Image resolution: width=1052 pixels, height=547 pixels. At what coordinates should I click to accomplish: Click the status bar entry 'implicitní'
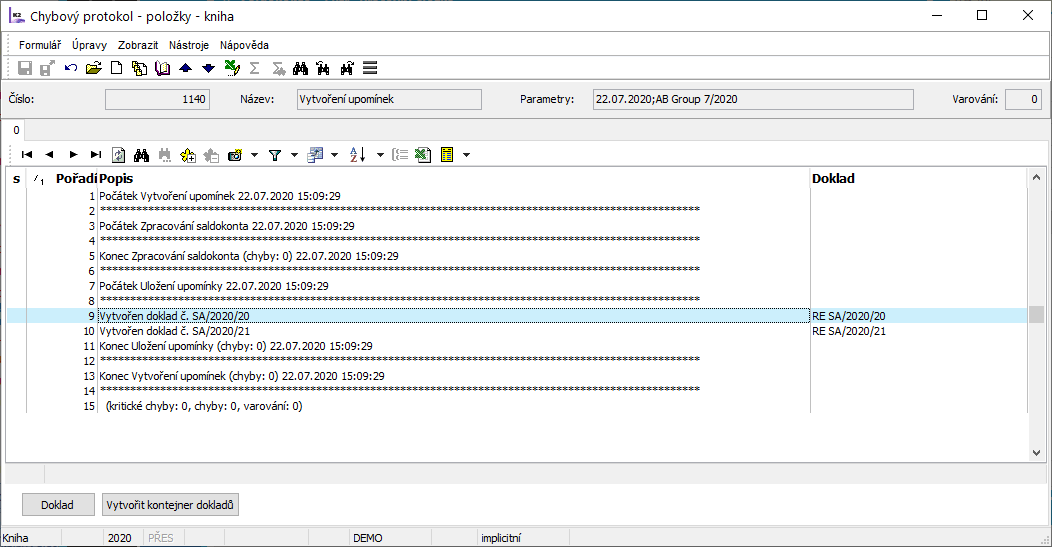(501, 538)
